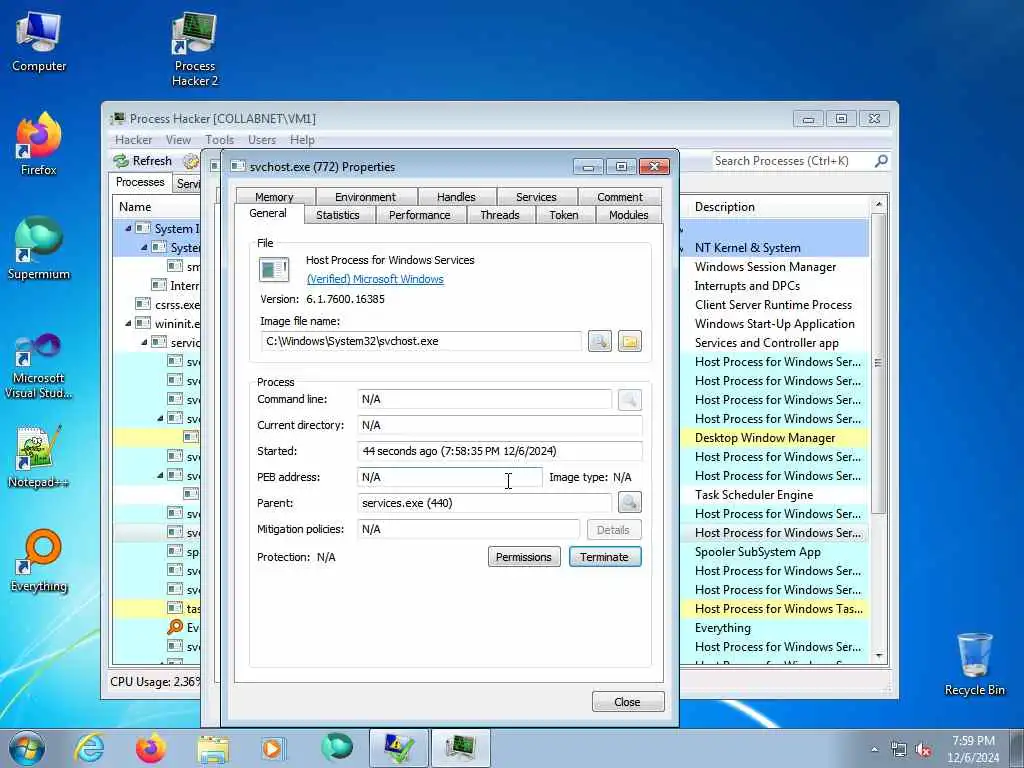Open the Computer desktop icon
The width and height of the screenshot is (1024, 768).
tap(39, 42)
